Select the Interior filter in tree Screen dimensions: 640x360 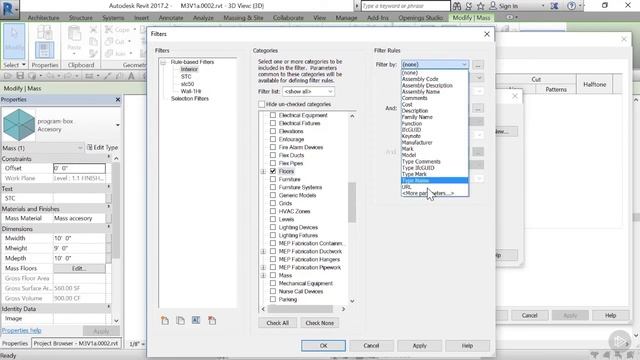pyautogui.click(x=189, y=69)
